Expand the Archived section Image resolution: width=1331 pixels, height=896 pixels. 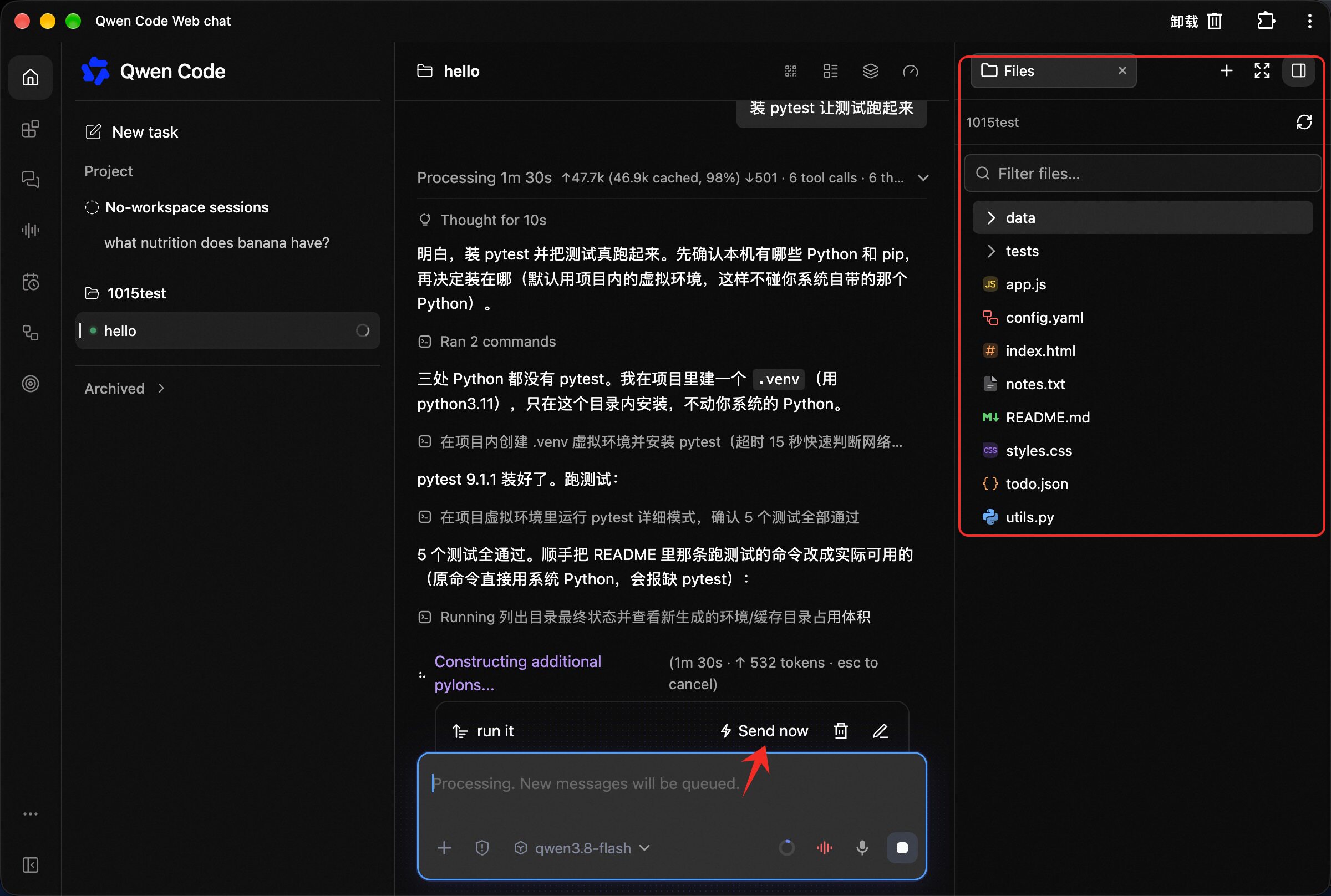click(x=125, y=389)
